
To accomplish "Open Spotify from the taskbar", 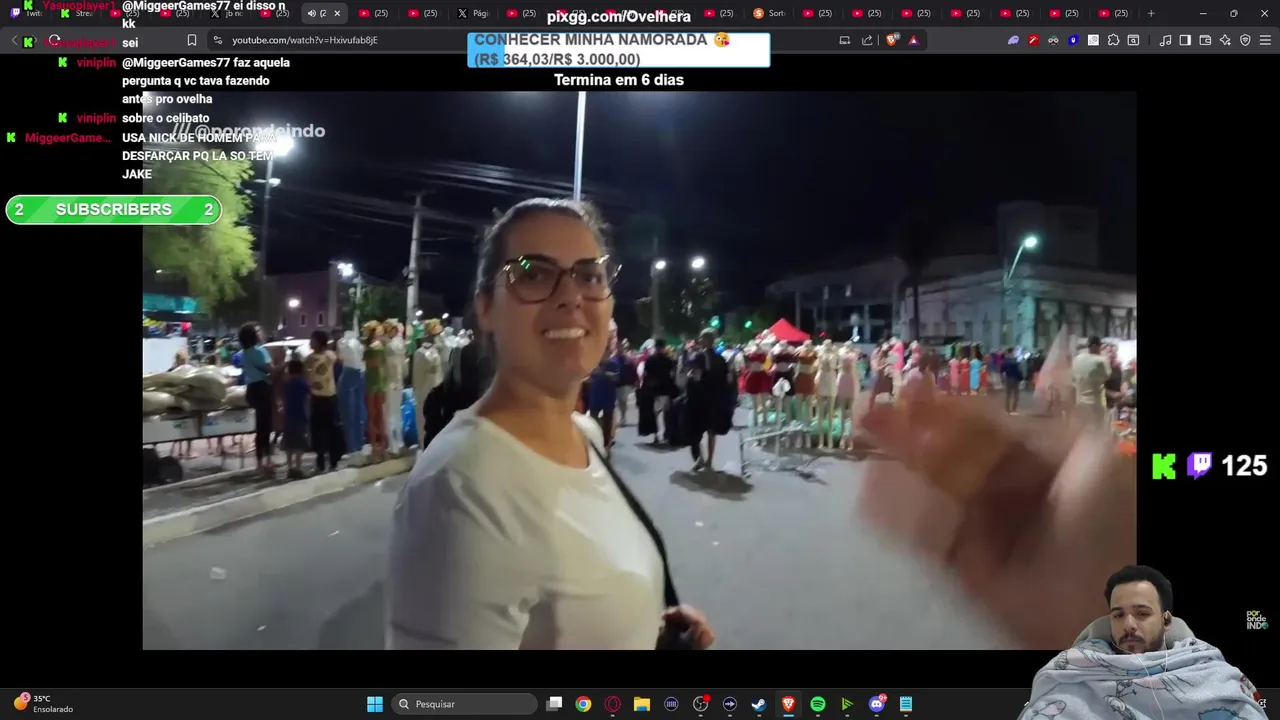I will [x=817, y=704].
